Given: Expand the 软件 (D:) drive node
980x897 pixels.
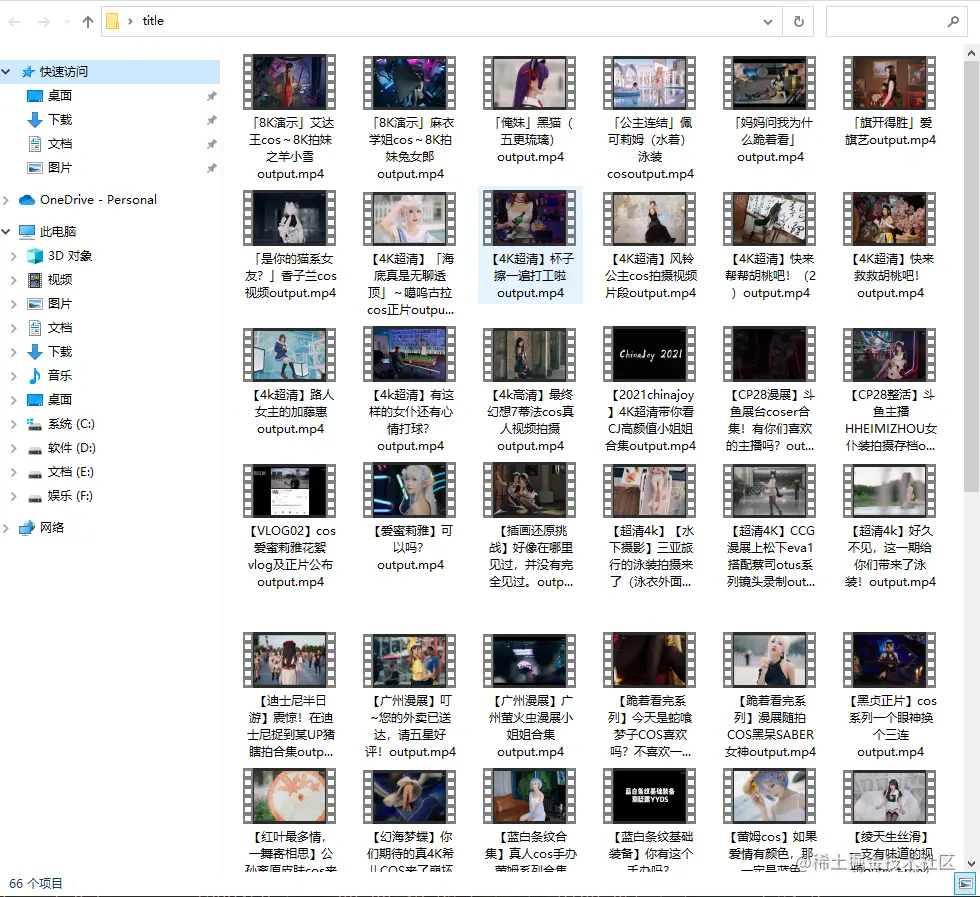Looking at the screenshot, I should 14,448.
